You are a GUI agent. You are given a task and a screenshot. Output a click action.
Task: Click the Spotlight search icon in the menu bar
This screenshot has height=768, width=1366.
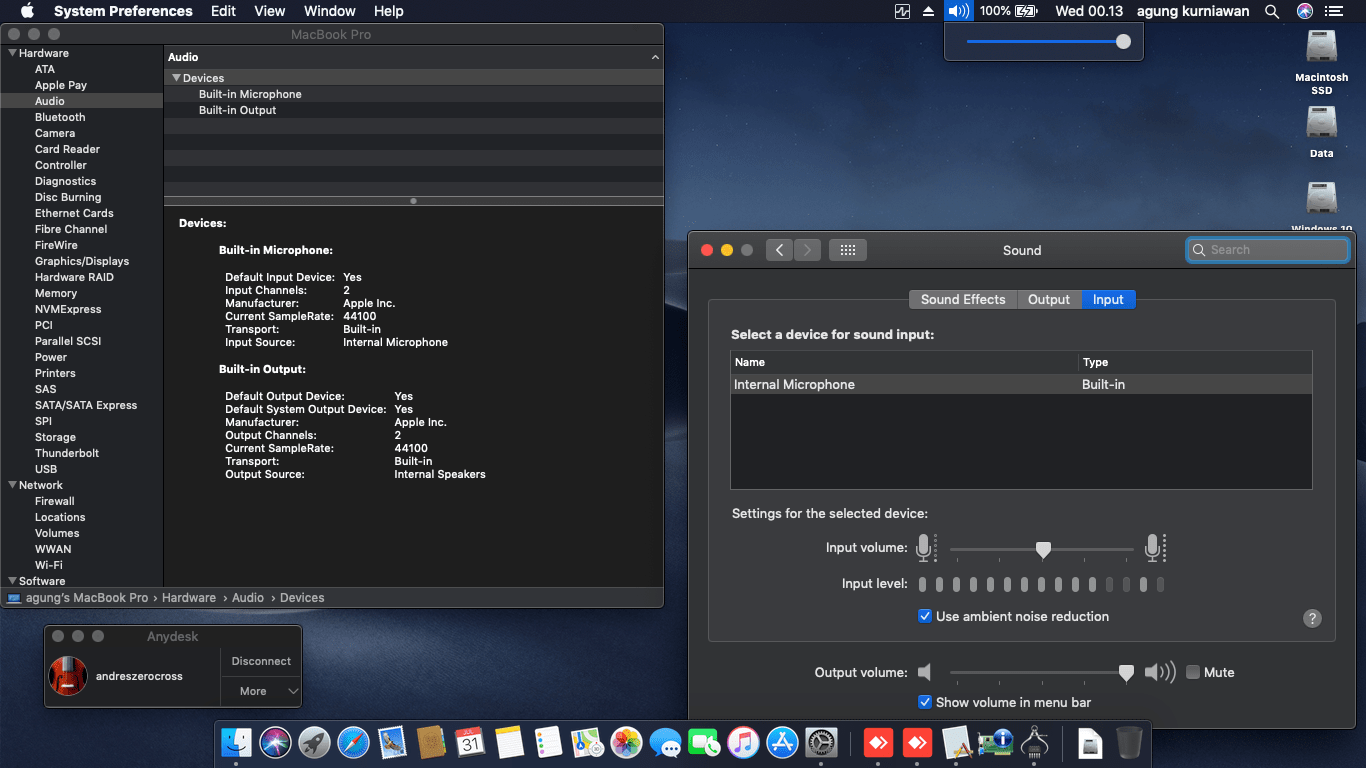1272,11
